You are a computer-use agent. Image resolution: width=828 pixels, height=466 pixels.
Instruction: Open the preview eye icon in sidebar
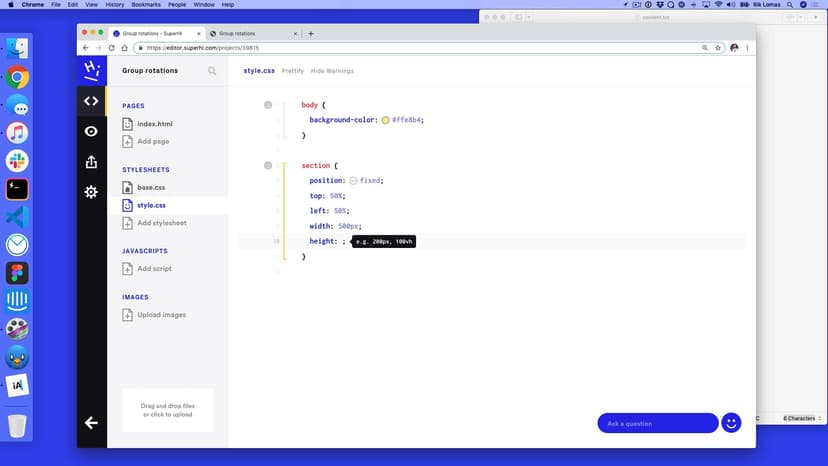tap(91, 131)
